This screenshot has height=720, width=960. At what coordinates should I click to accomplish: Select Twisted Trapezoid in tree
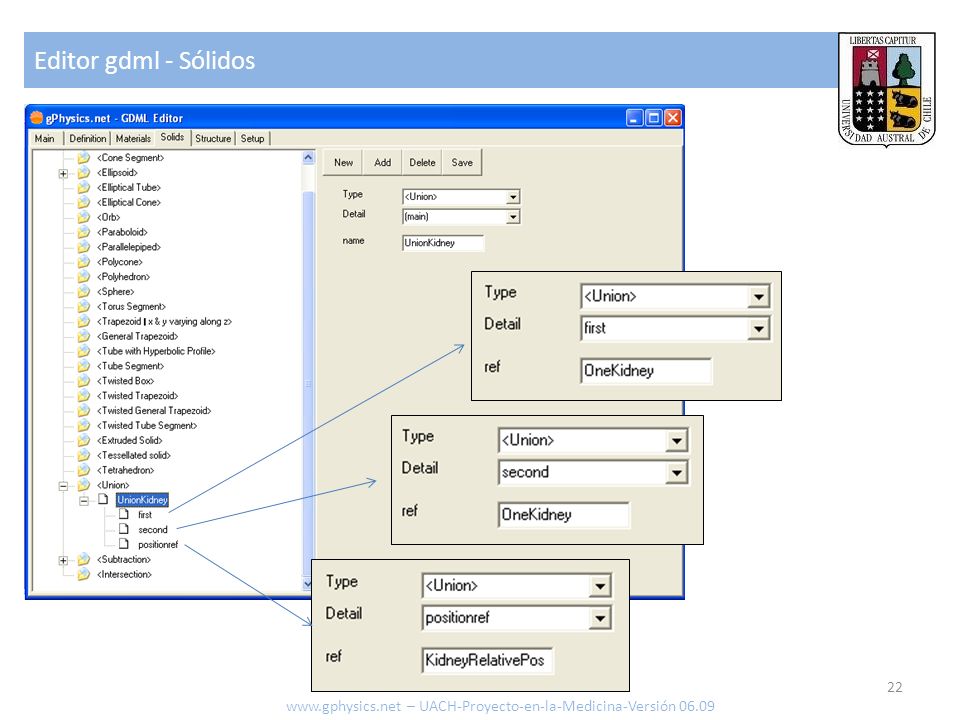[137, 396]
